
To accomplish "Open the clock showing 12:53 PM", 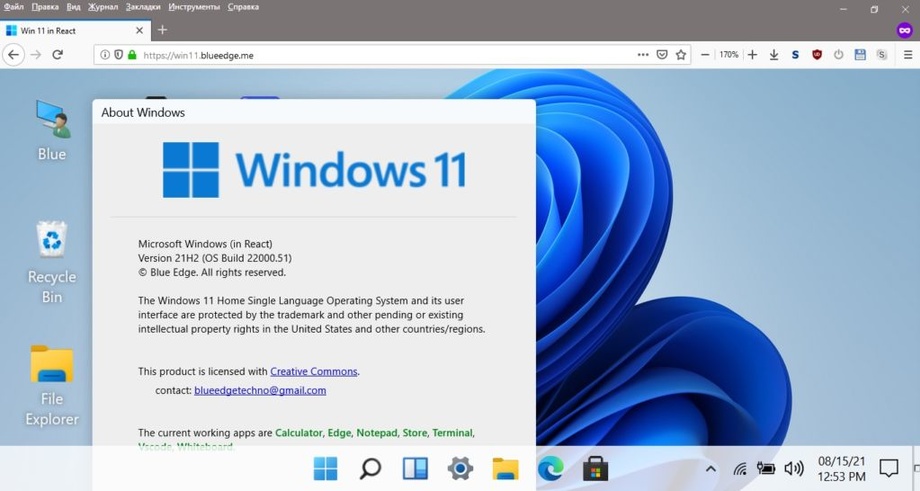I will (x=841, y=469).
